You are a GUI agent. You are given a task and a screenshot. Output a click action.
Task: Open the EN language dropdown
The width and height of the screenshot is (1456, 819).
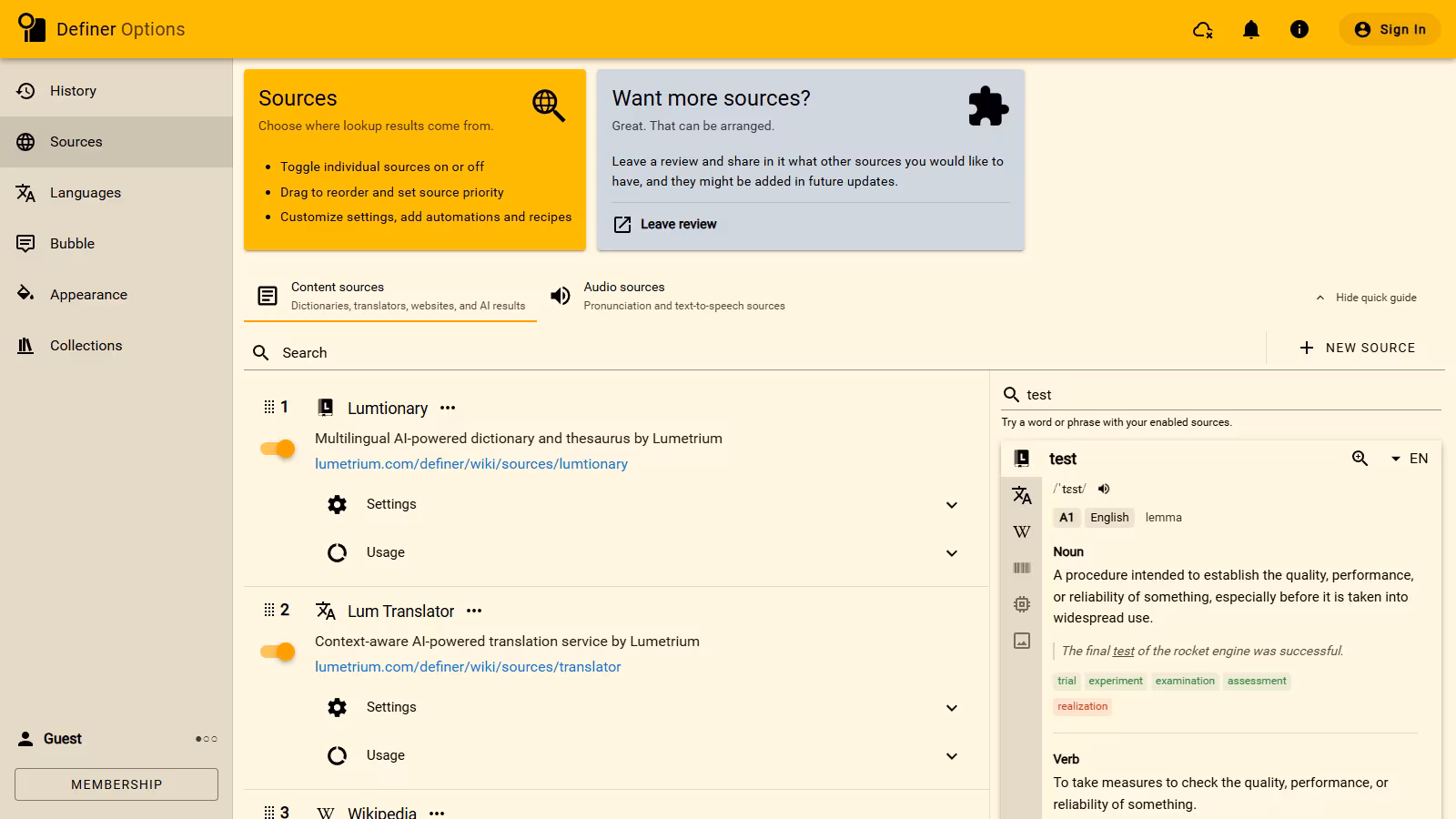tap(1410, 459)
